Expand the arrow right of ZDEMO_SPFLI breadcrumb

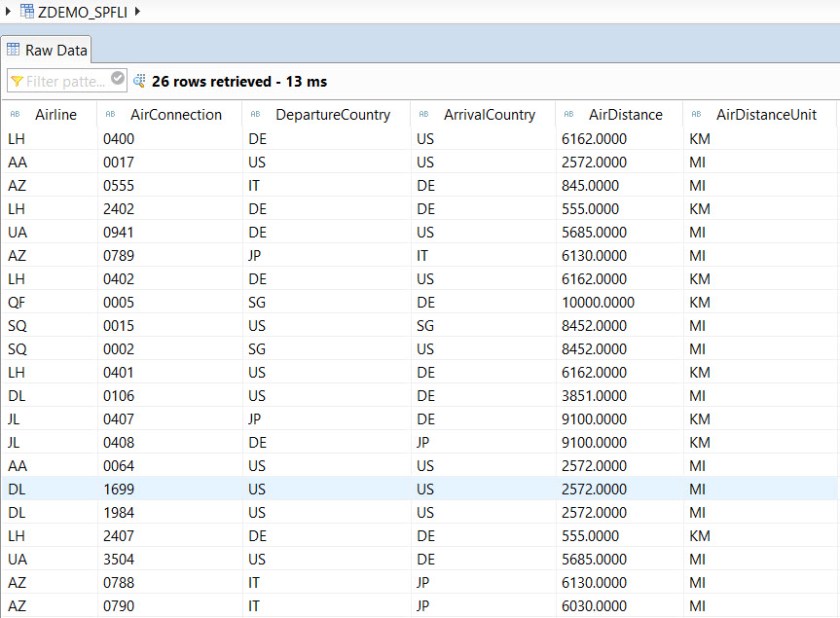pos(136,11)
